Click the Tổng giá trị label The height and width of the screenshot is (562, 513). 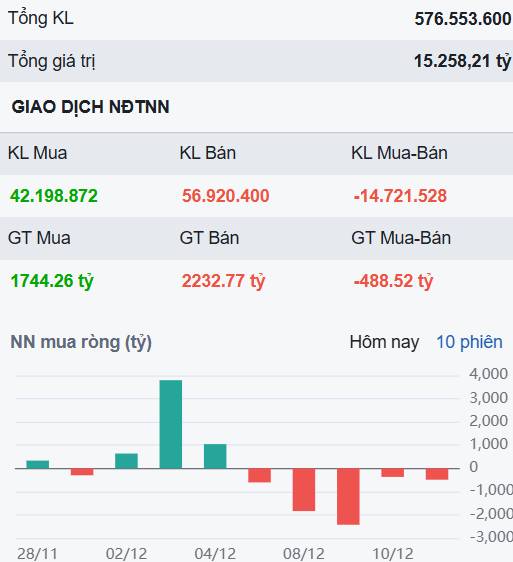pyautogui.click(x=52, y=61)
